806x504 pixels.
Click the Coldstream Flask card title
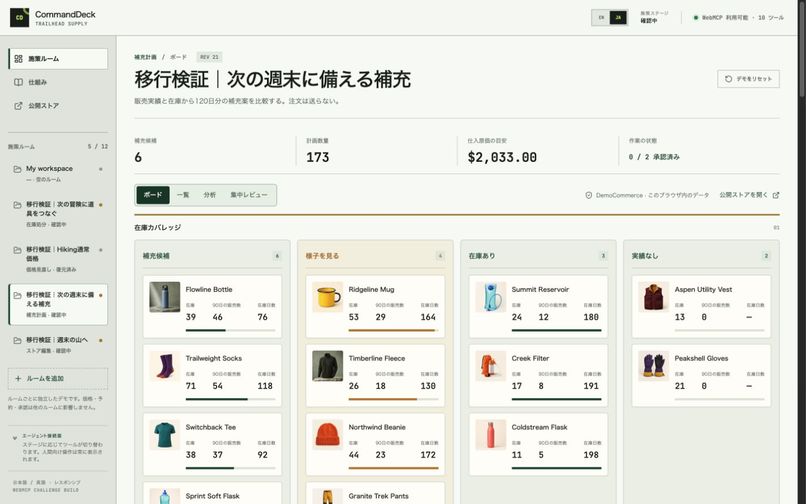click(539, 427)
